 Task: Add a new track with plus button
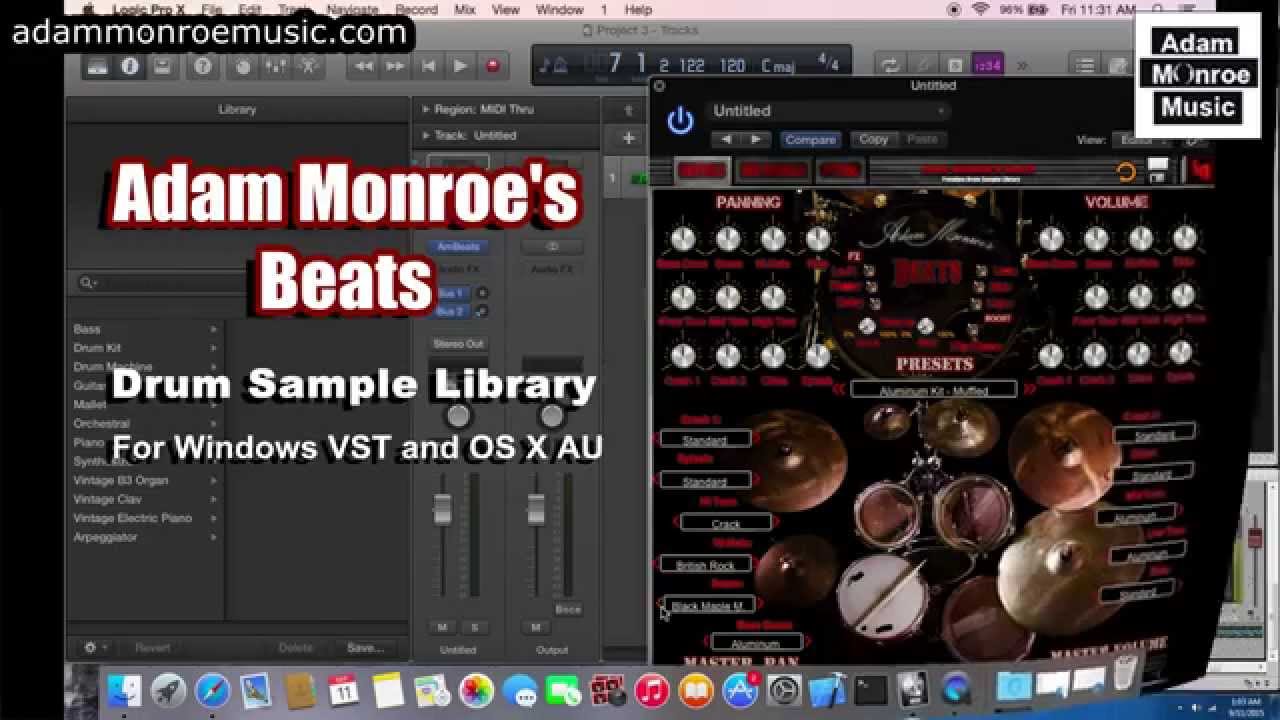click(x=628, y=138)
